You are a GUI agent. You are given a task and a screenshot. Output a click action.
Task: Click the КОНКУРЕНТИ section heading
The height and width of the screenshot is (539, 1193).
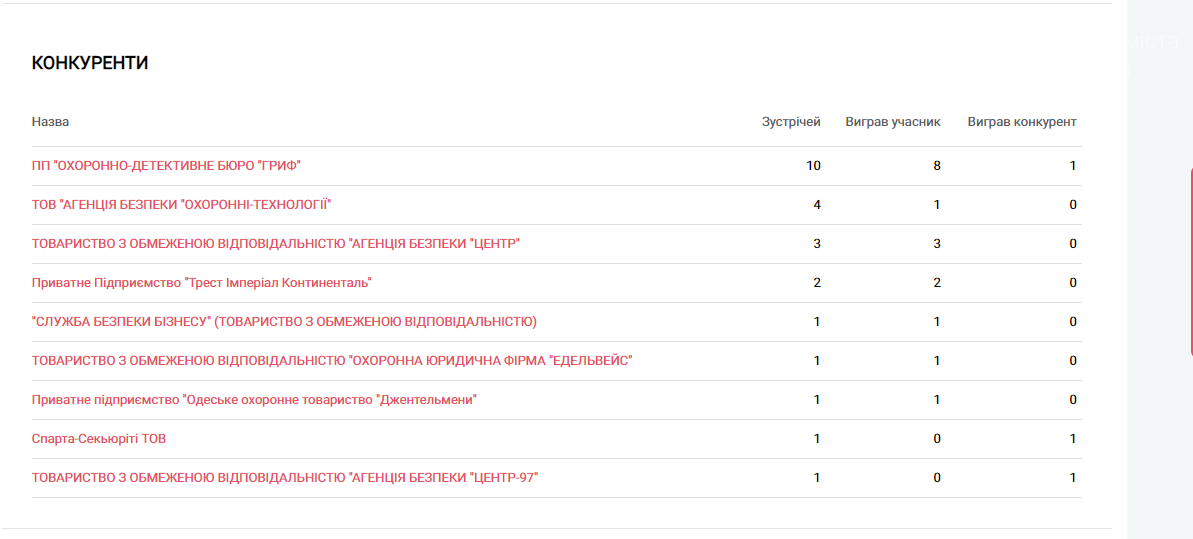click(90, 64)
